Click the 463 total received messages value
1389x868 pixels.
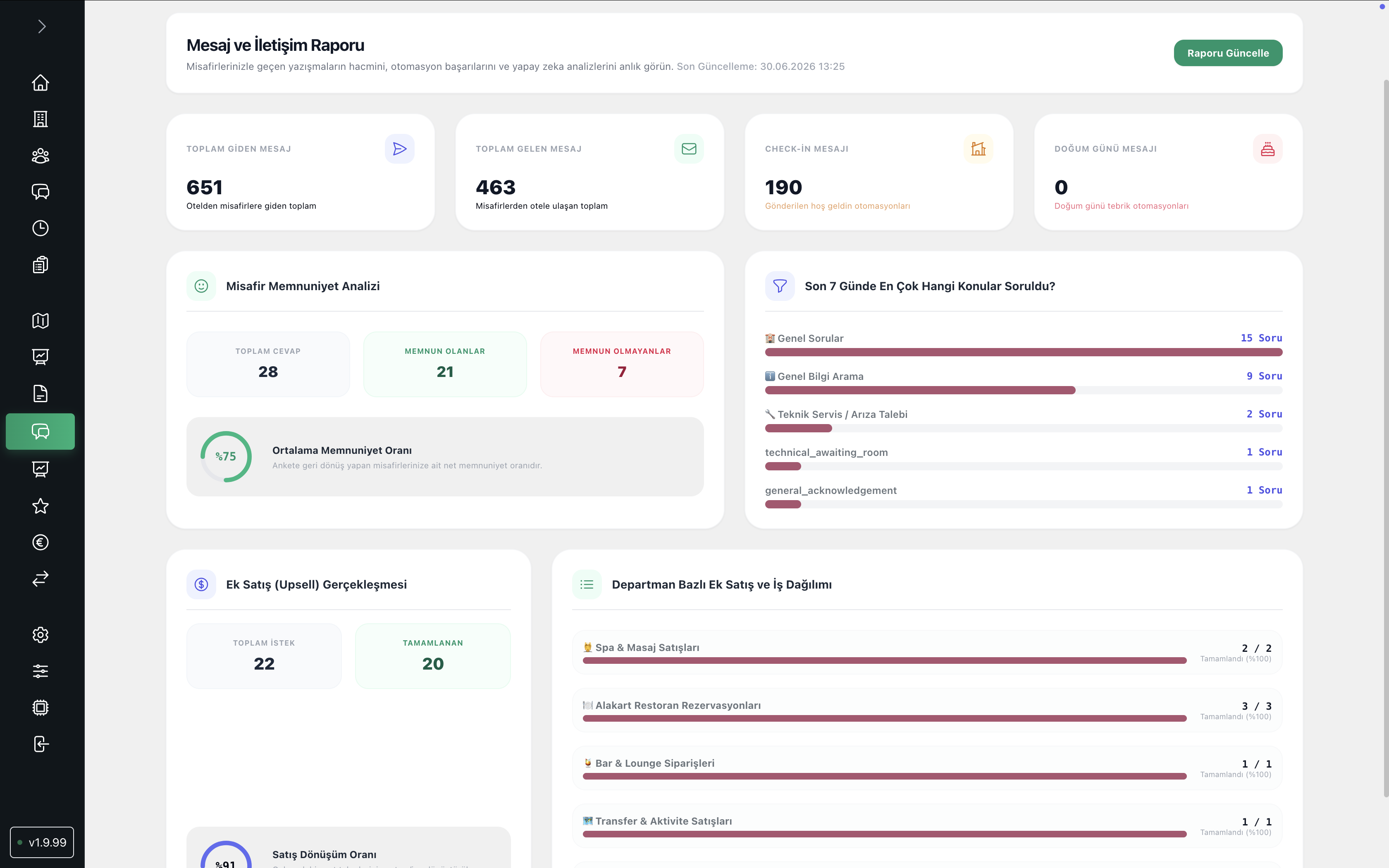[x=495, y=187]
